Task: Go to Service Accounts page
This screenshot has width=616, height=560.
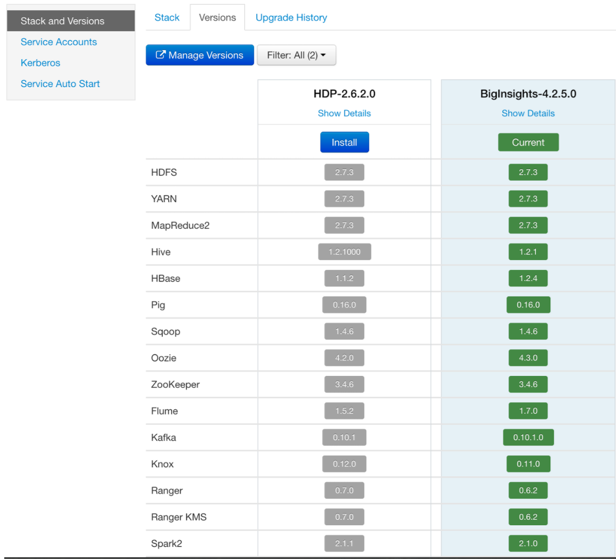Action: click(x=59, y=42)
